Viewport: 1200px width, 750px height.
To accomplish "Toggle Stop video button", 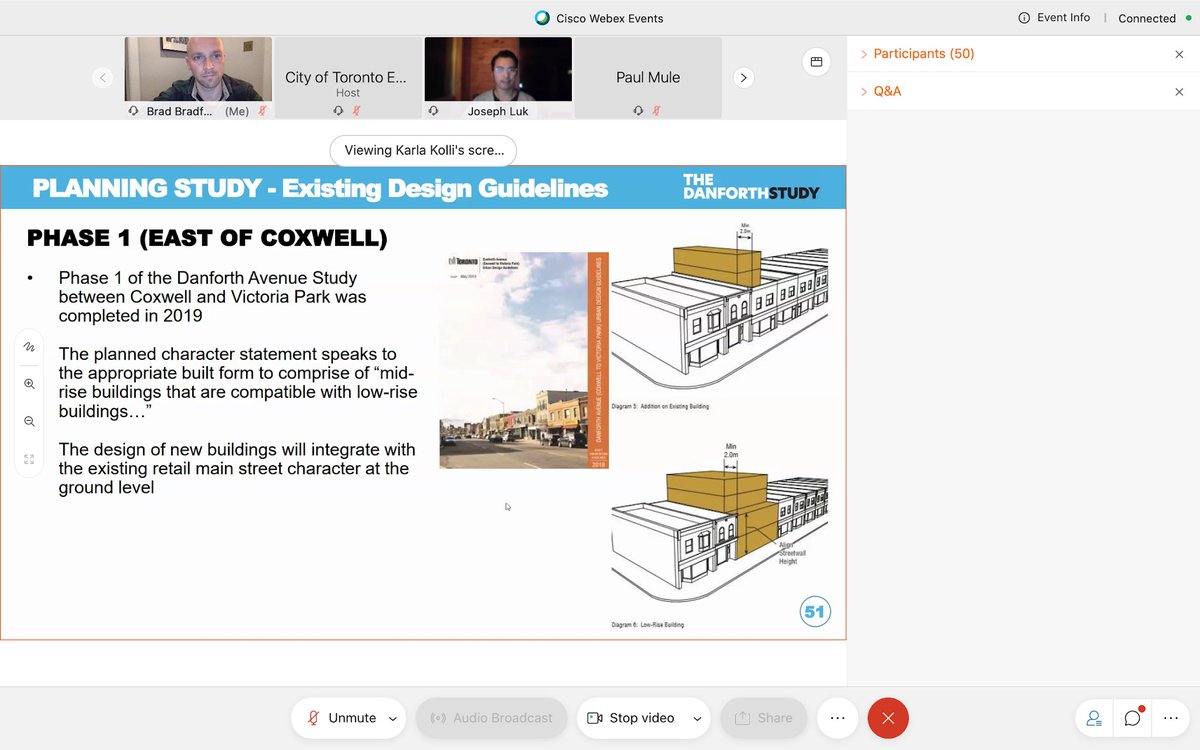I will coord(630,718).
